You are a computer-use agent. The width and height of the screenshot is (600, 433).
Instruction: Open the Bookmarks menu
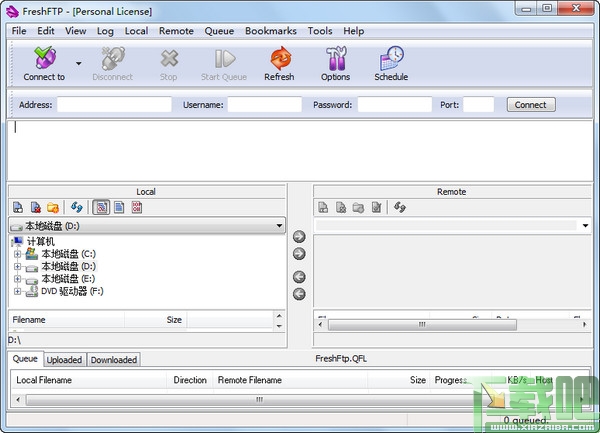[271, 31]
